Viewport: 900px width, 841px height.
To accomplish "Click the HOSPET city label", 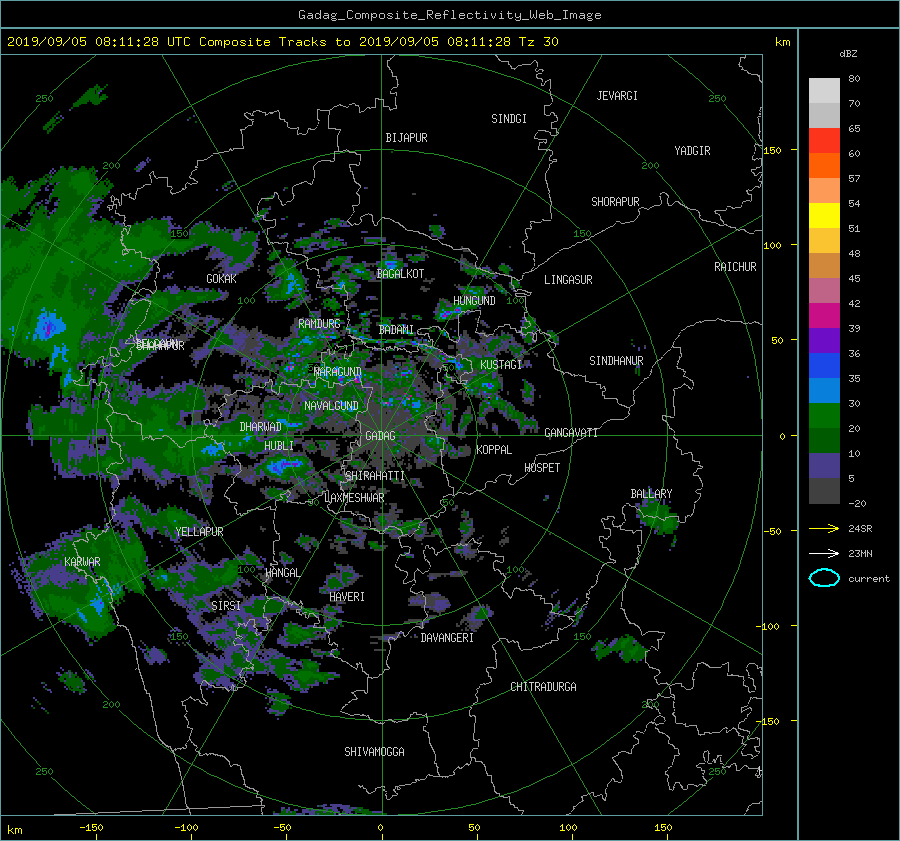I will coord(542,468).
